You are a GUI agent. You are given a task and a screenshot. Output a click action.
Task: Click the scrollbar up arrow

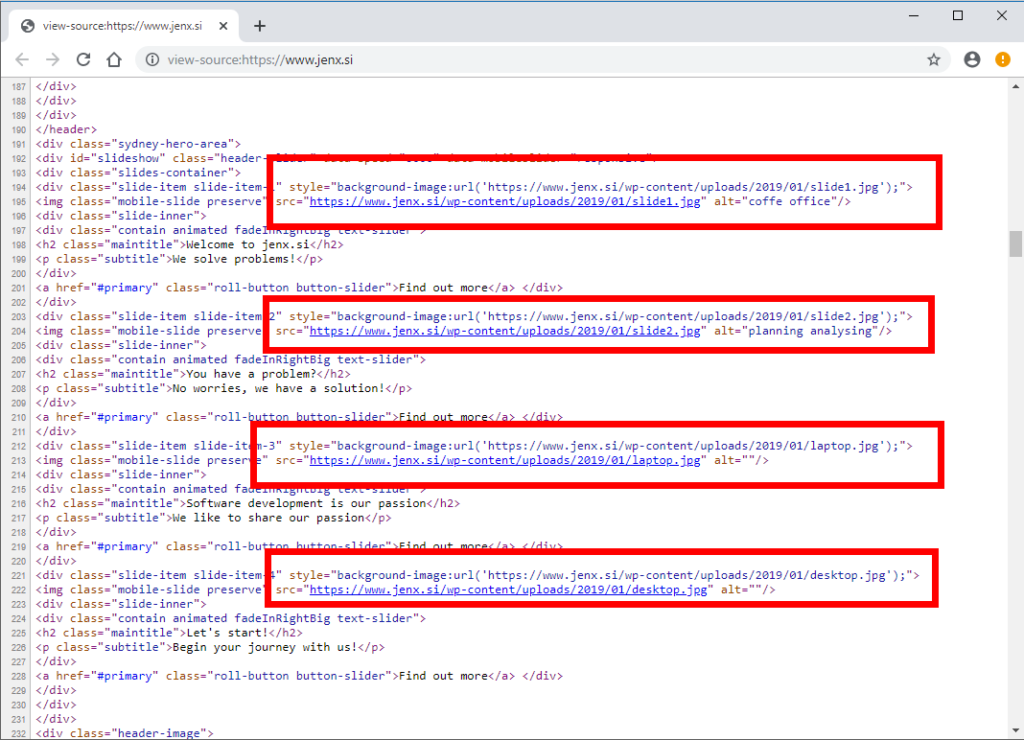coord(1016,86)
